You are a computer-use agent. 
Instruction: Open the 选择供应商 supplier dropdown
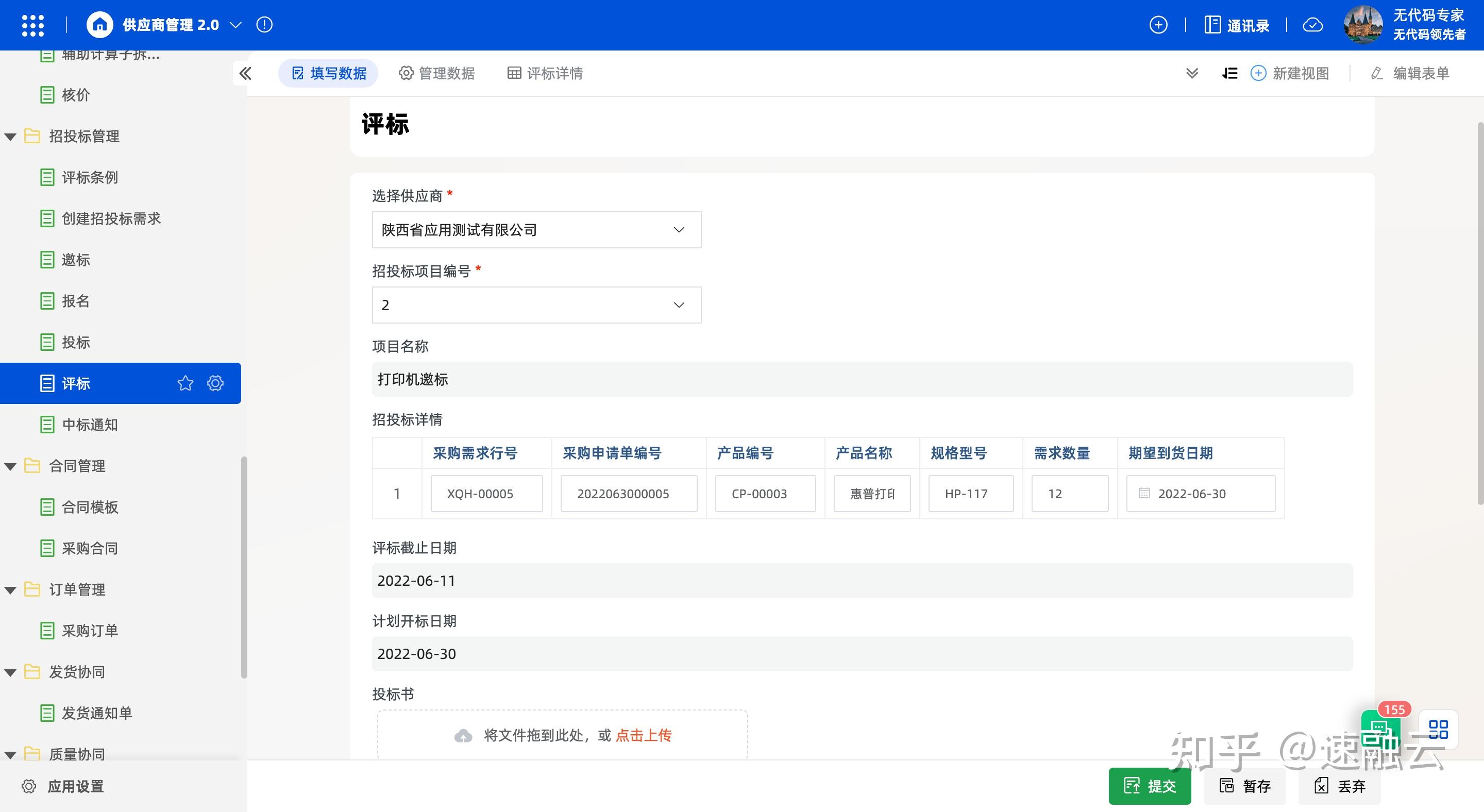click(x=679, y=230)
